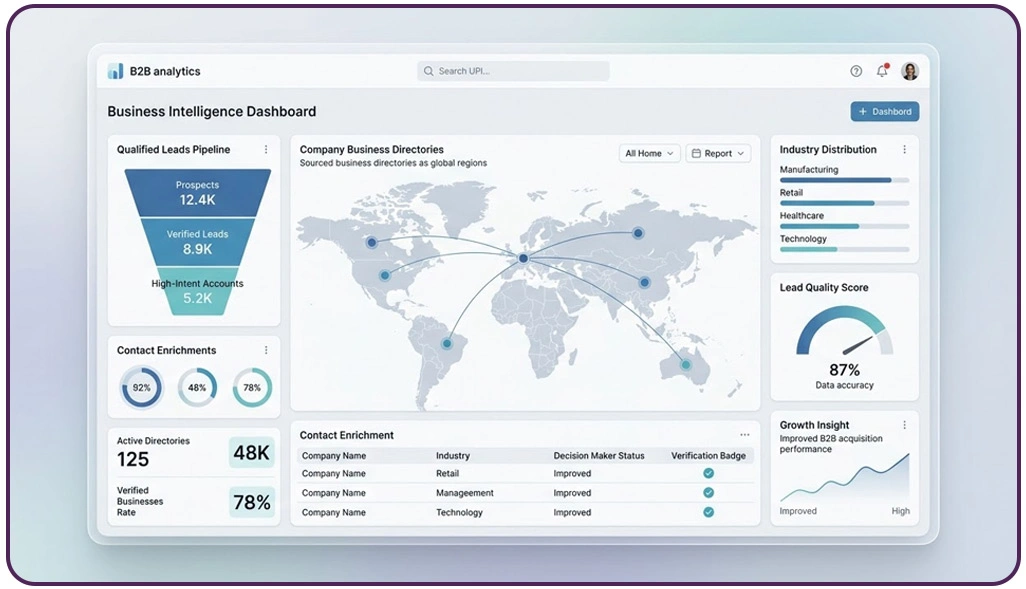Open the help question mark icon
The image size is (1026, 589).
(x=856, y=71)
